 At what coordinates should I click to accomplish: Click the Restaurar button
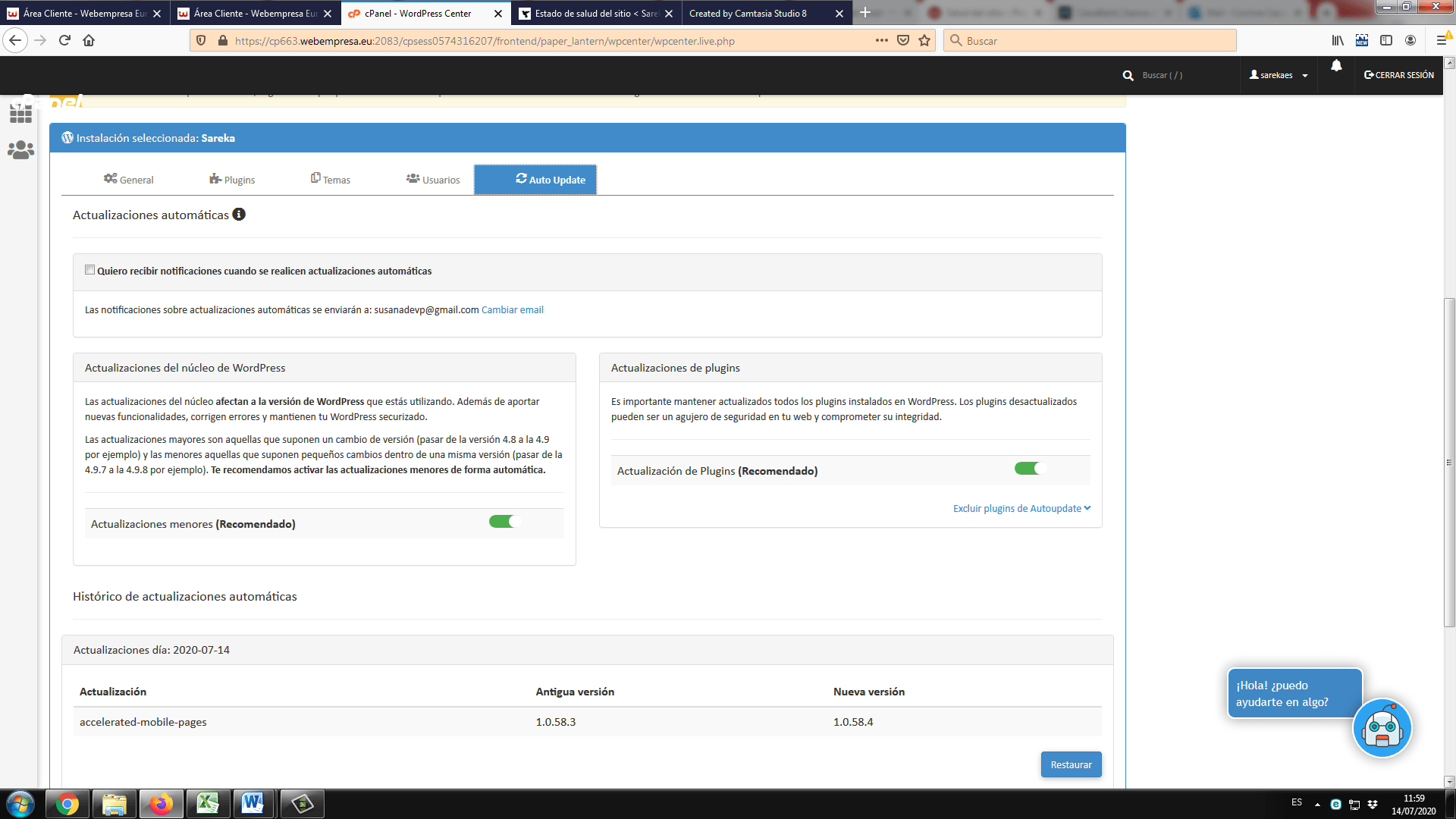point(1071,764)
